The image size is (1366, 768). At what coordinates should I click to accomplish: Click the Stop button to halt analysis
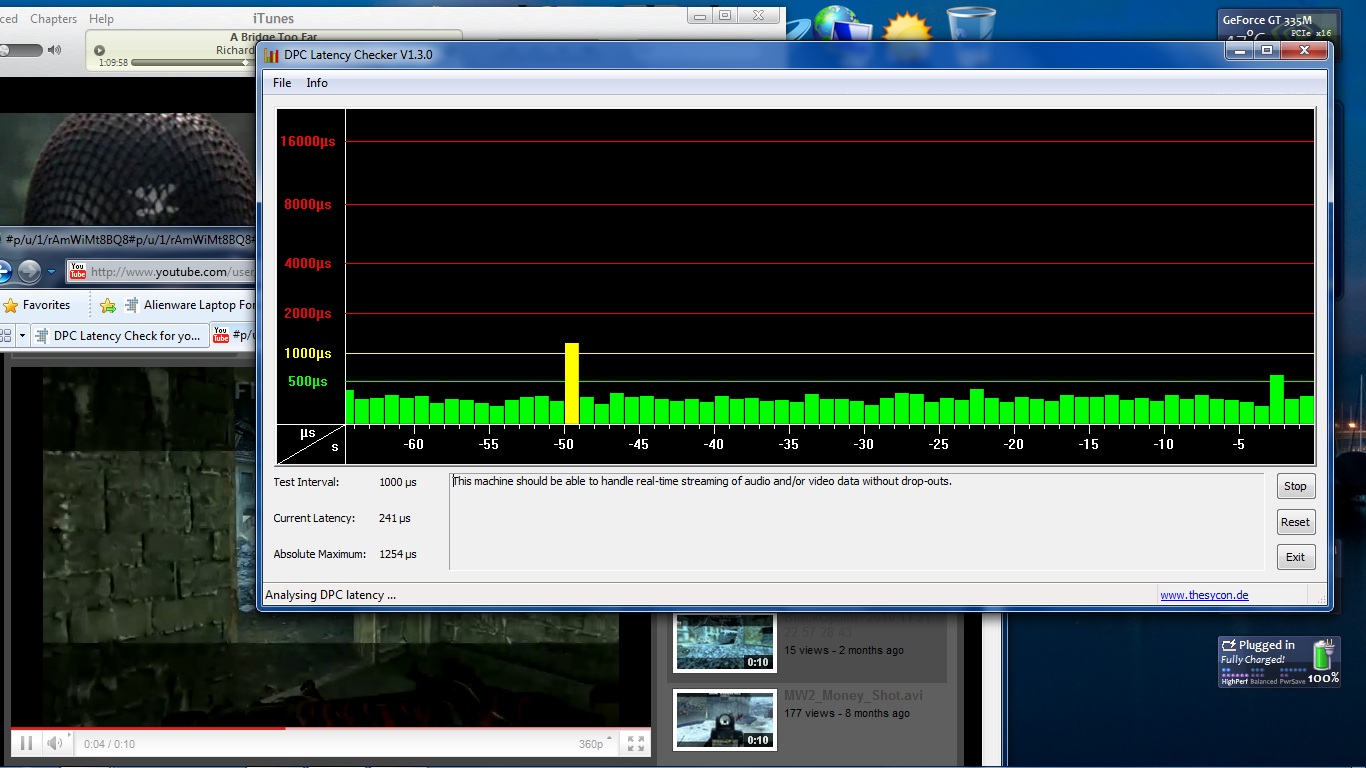click(1295, 486)
